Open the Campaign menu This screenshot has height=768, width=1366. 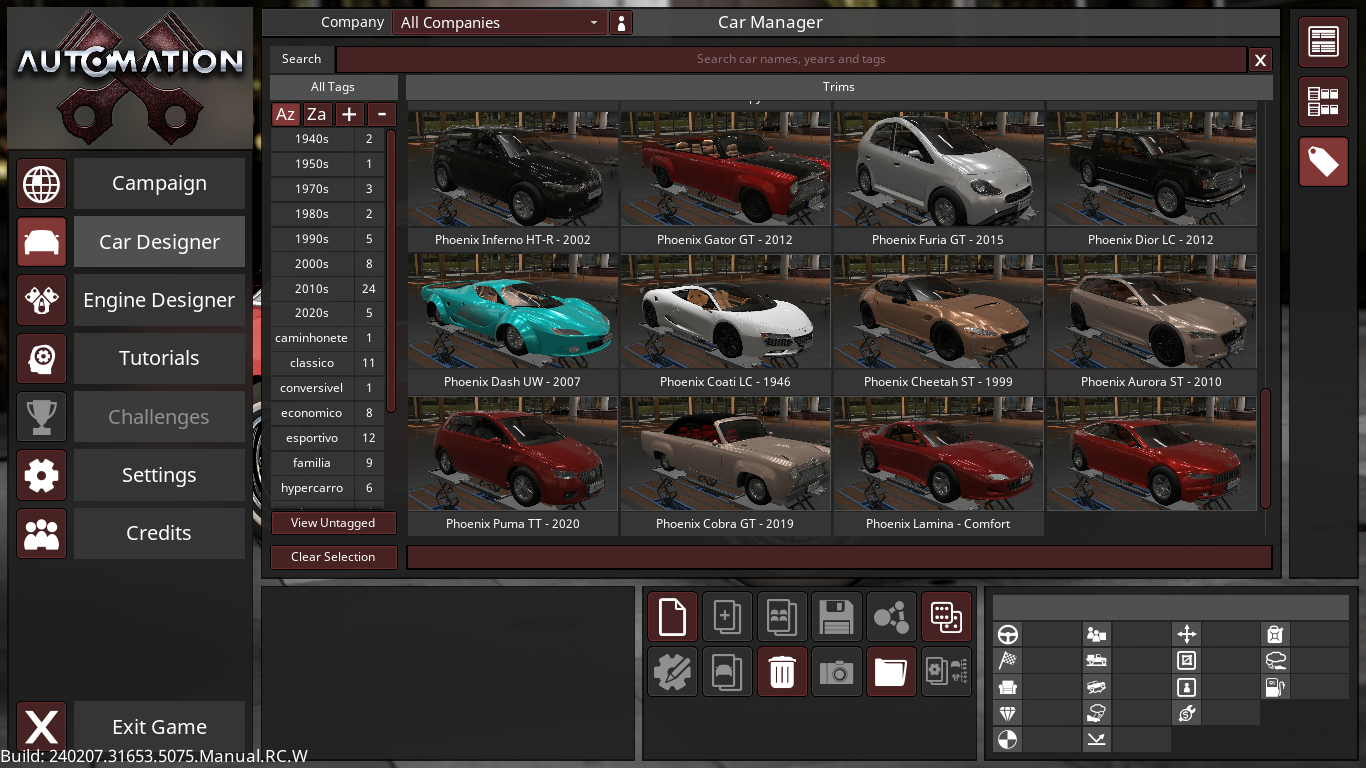(159, 183)
